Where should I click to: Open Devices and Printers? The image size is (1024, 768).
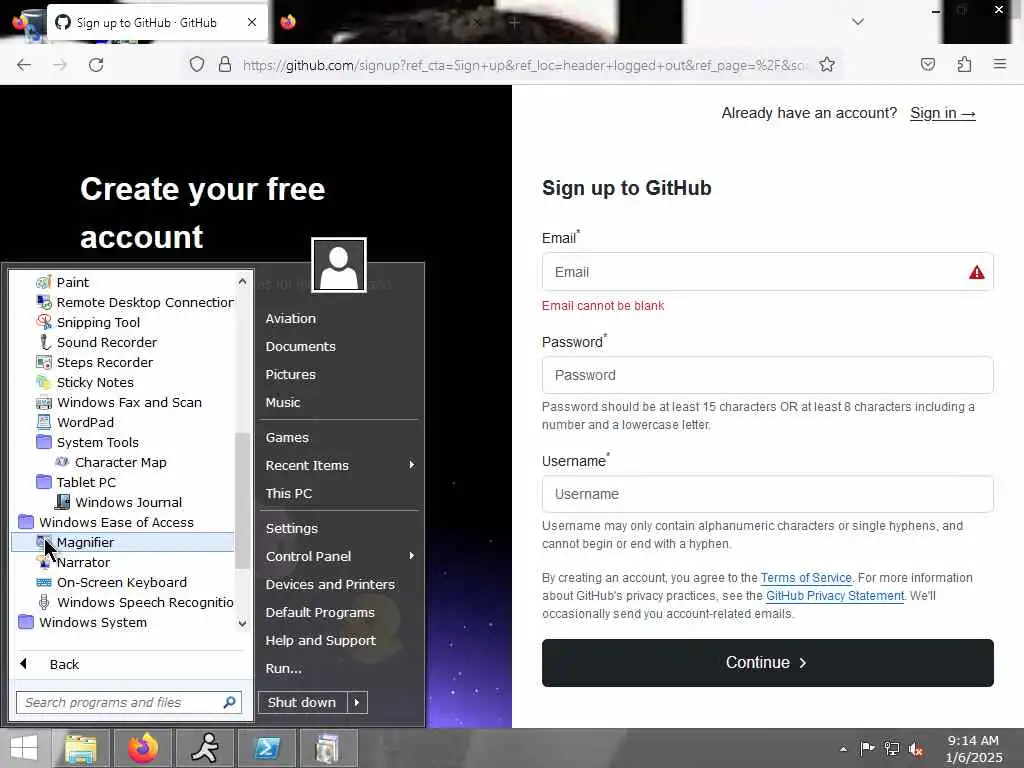coord(330,584)
